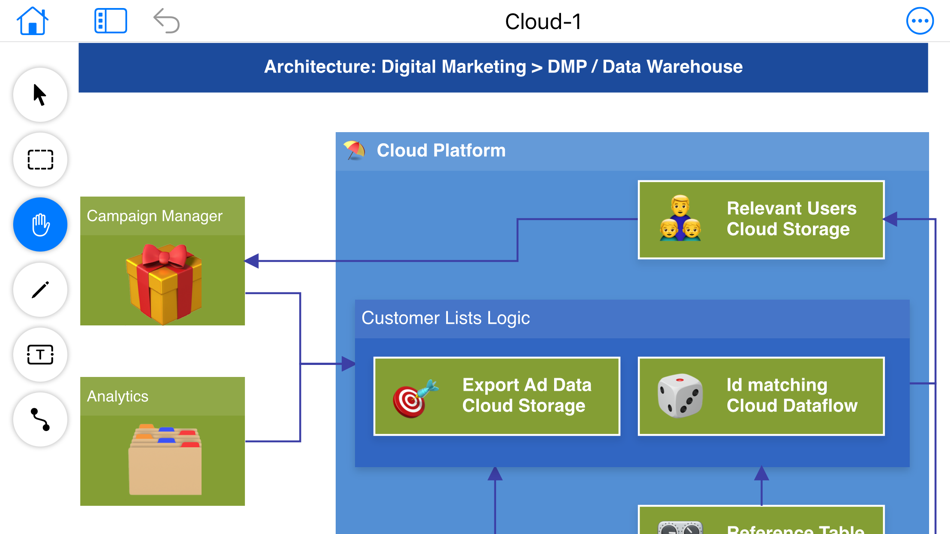Click the gift box icon in Campaign Manager
Image resolution: width=950 pixels, height=534 pixels.
point(164,283)
